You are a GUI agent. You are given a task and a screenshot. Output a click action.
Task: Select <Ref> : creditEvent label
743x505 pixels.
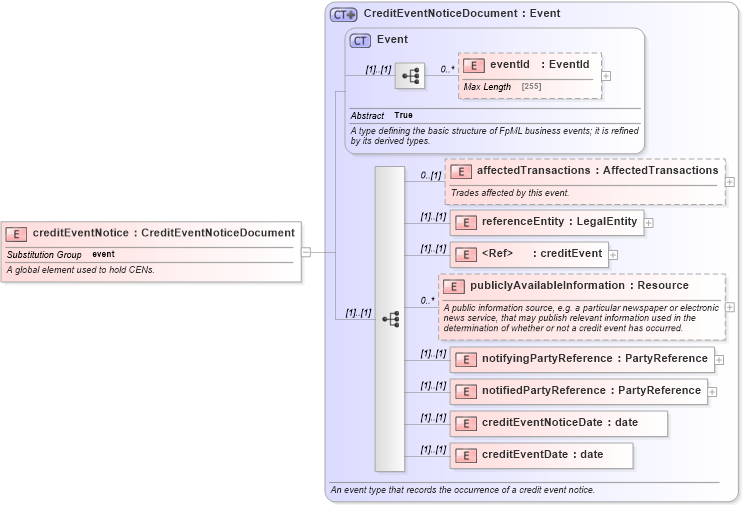click(542, 253)
